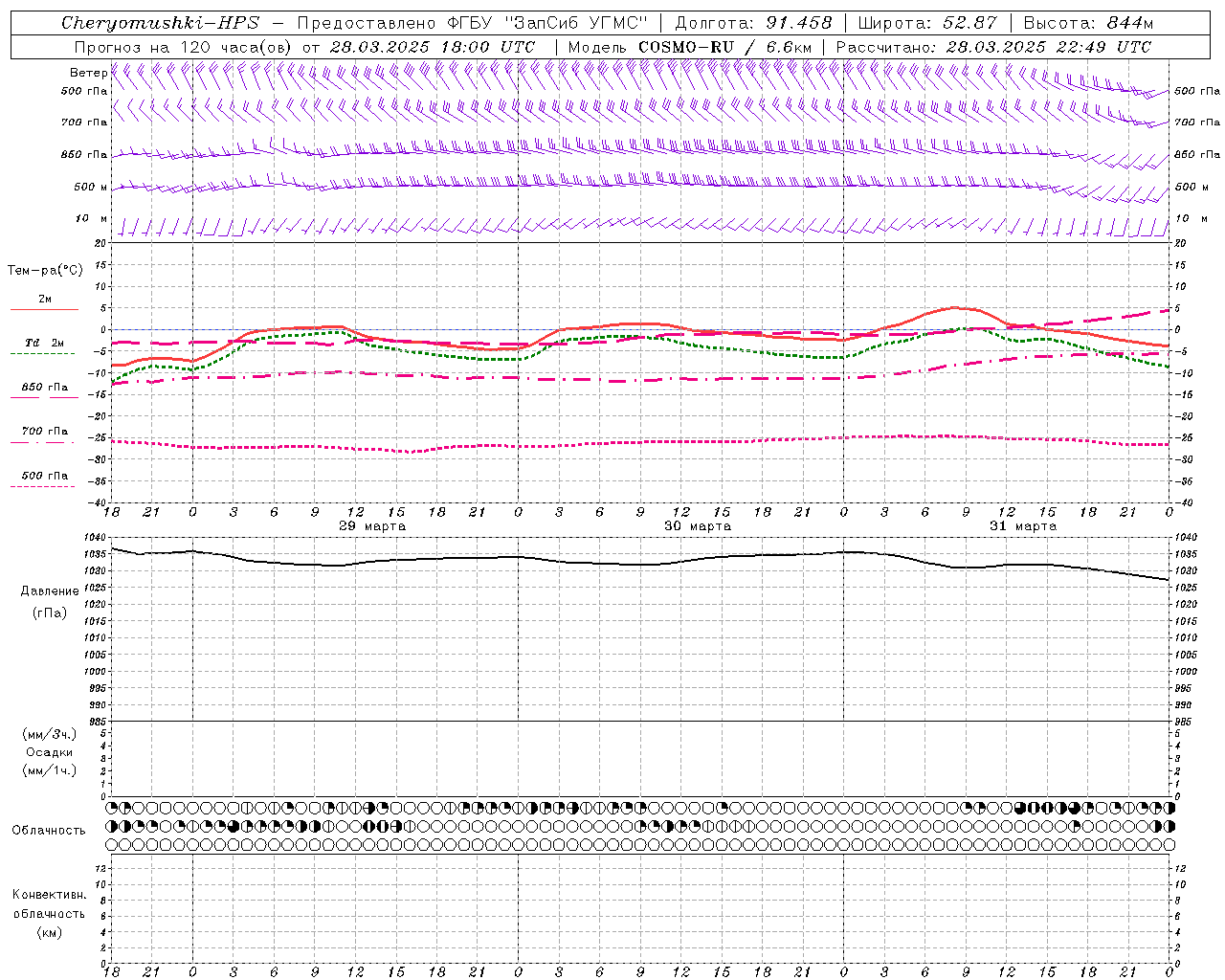The height and width of the screenshot is (980, 1225).
Task: Click the "Тем-ра(°C)" panel label
Action: [45, 271]
